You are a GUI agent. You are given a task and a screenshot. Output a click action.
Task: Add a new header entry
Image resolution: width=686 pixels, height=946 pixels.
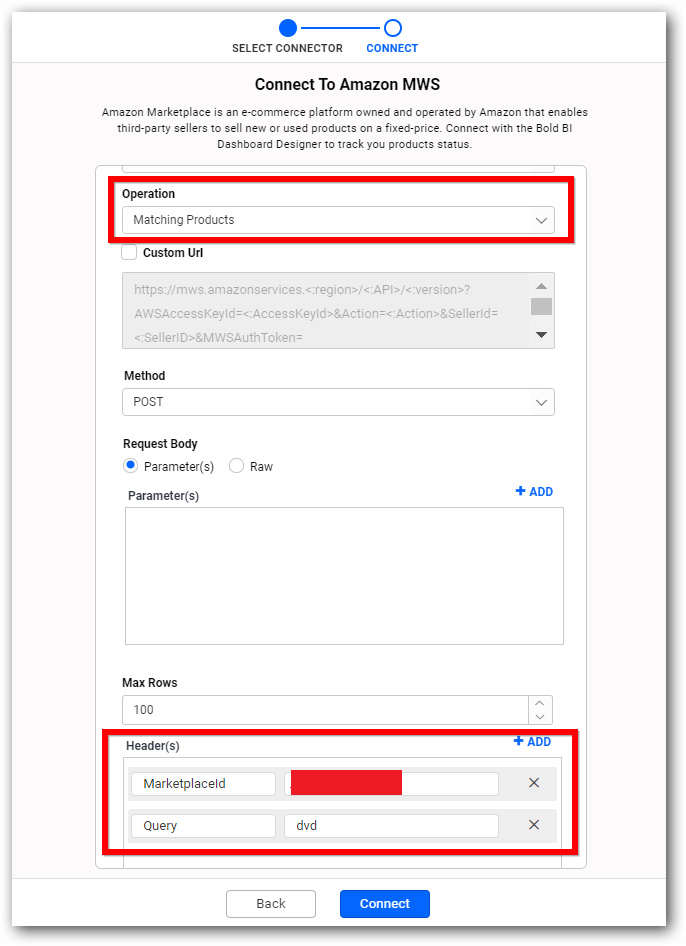(532, 741)
